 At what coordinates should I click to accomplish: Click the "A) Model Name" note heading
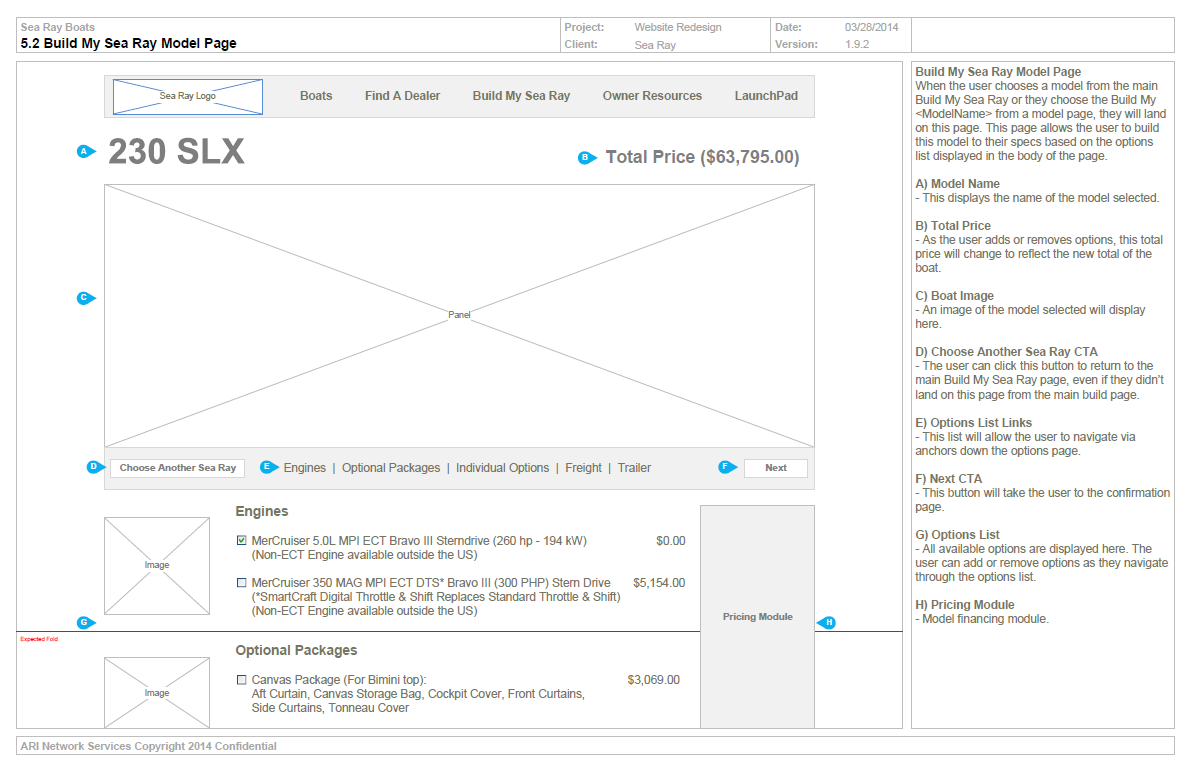[957, 184]
